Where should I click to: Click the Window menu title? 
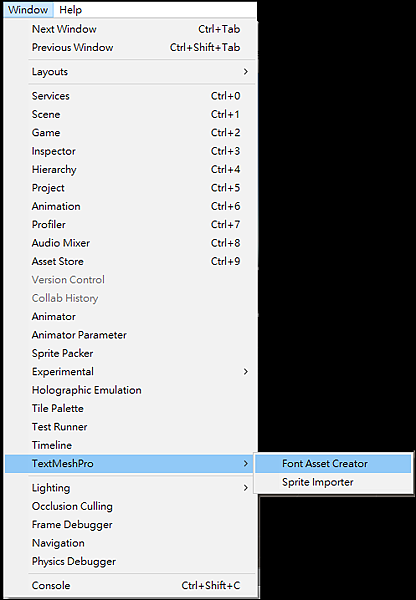(x=28, y=10)
